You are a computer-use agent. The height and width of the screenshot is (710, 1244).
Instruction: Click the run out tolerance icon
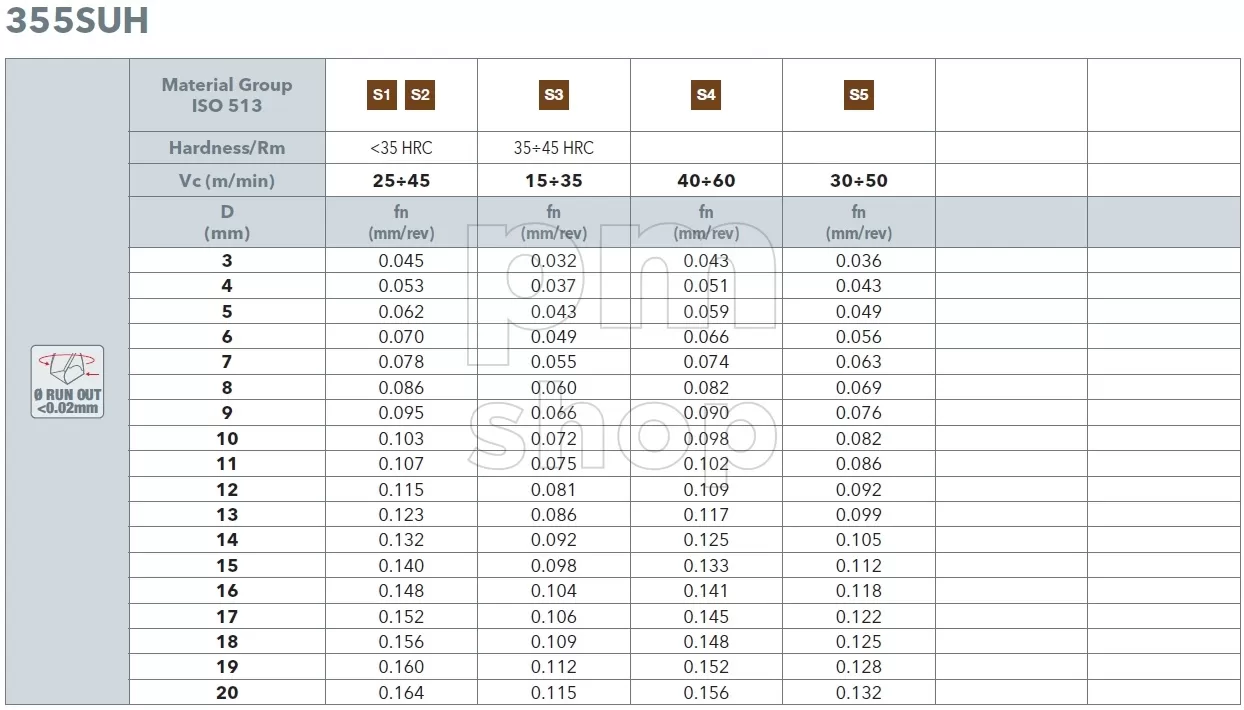pyautogui.click(x=67, y=381)
